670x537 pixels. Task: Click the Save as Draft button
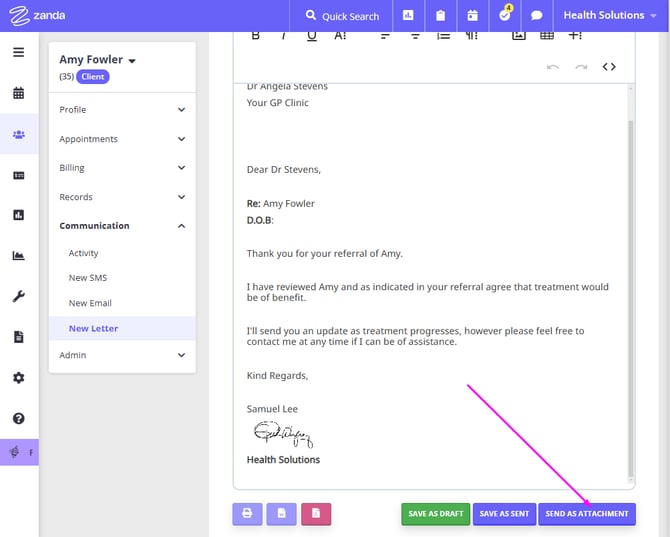coord(435,514)
